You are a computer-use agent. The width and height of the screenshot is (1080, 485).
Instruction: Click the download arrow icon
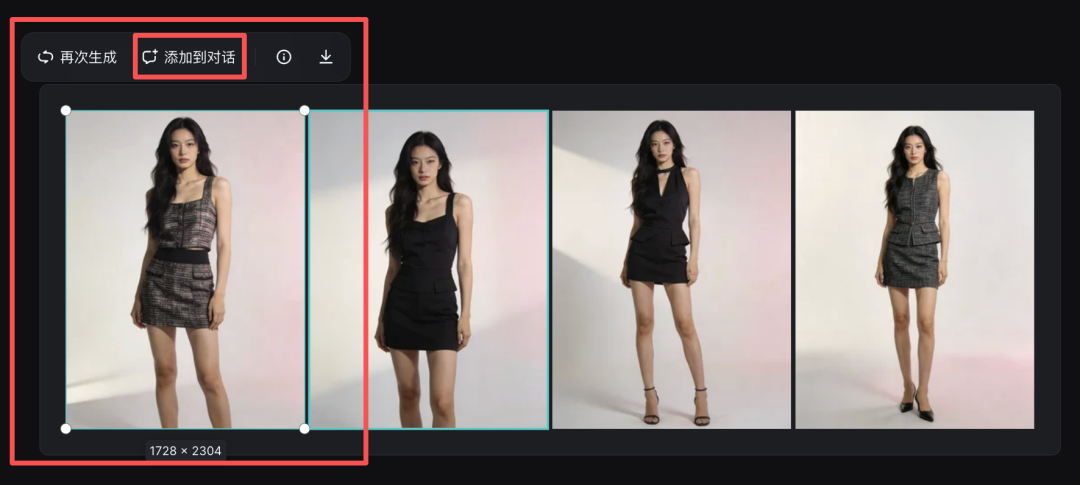[326, 57]
